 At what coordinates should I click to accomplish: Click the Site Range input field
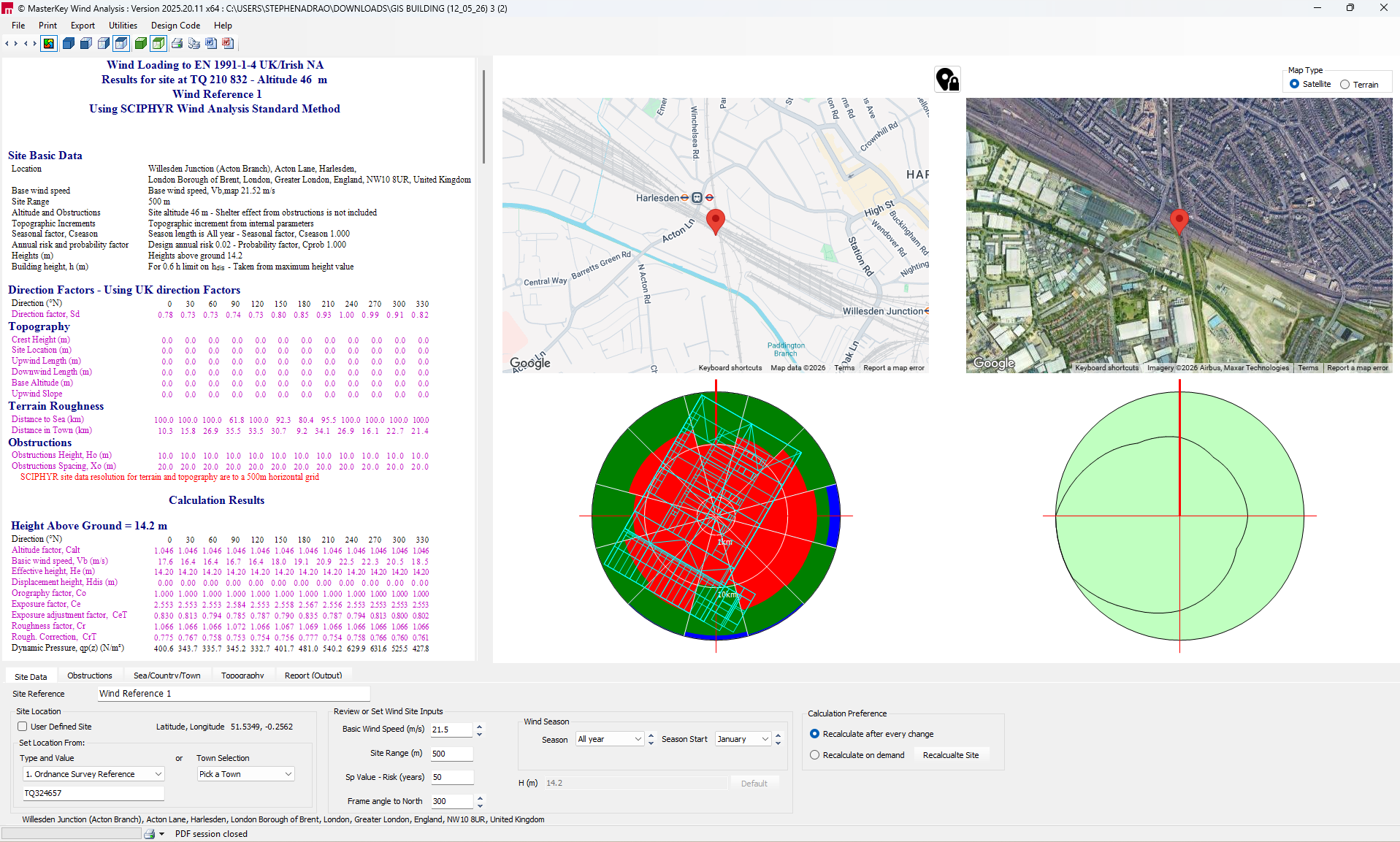(x=451, y=754)
